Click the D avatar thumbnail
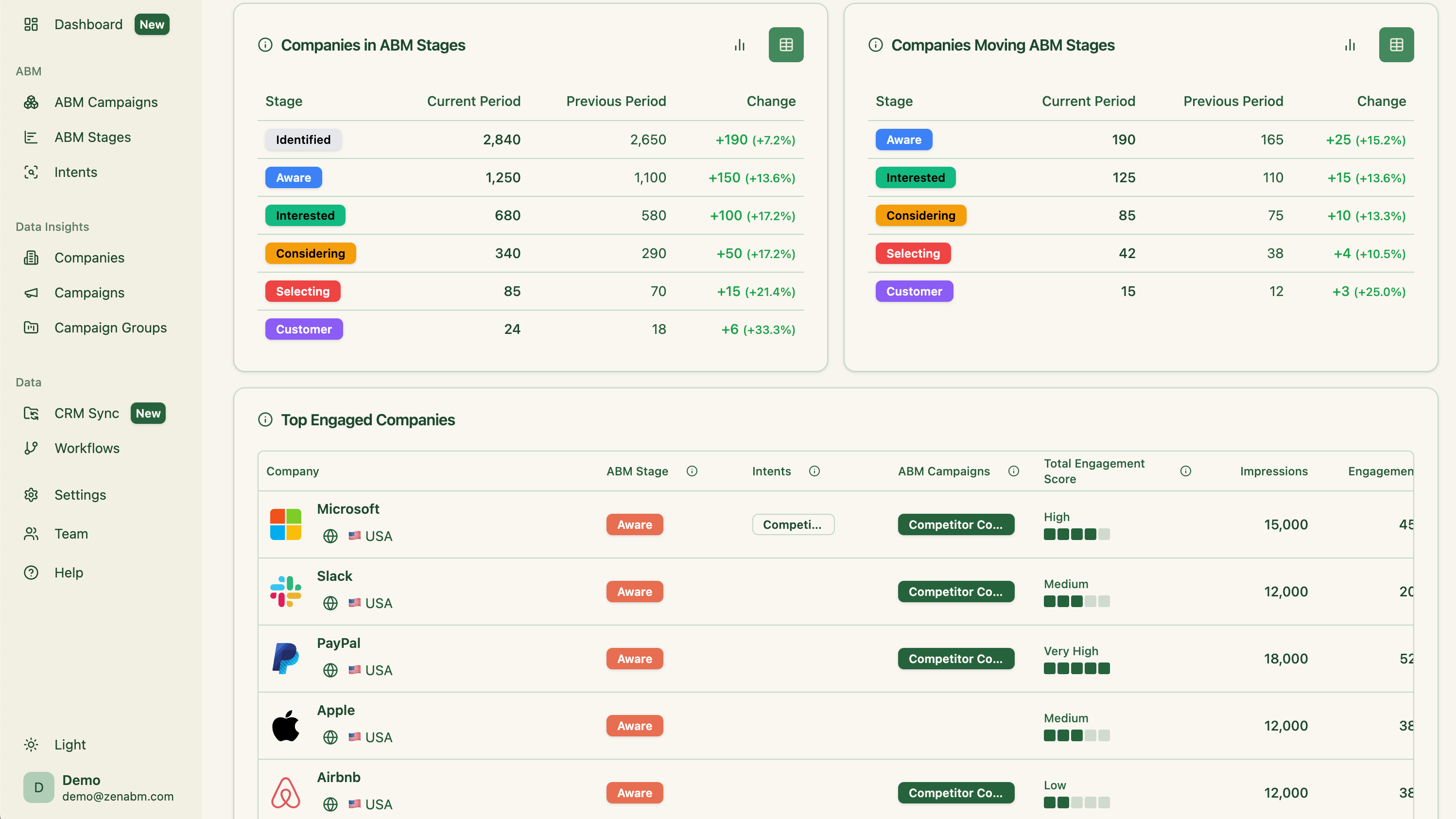 tap(38, 787)
